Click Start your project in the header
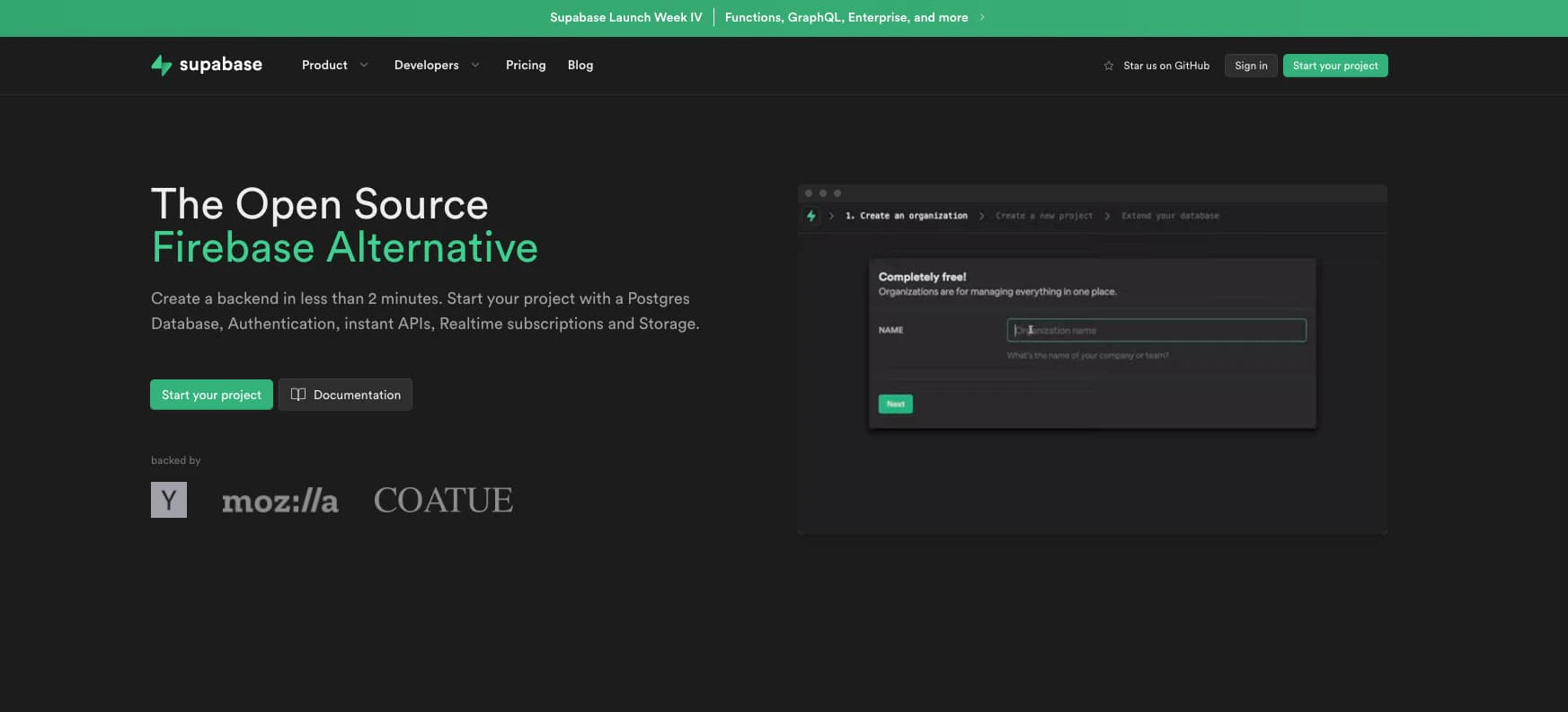 pos(1334,66)
